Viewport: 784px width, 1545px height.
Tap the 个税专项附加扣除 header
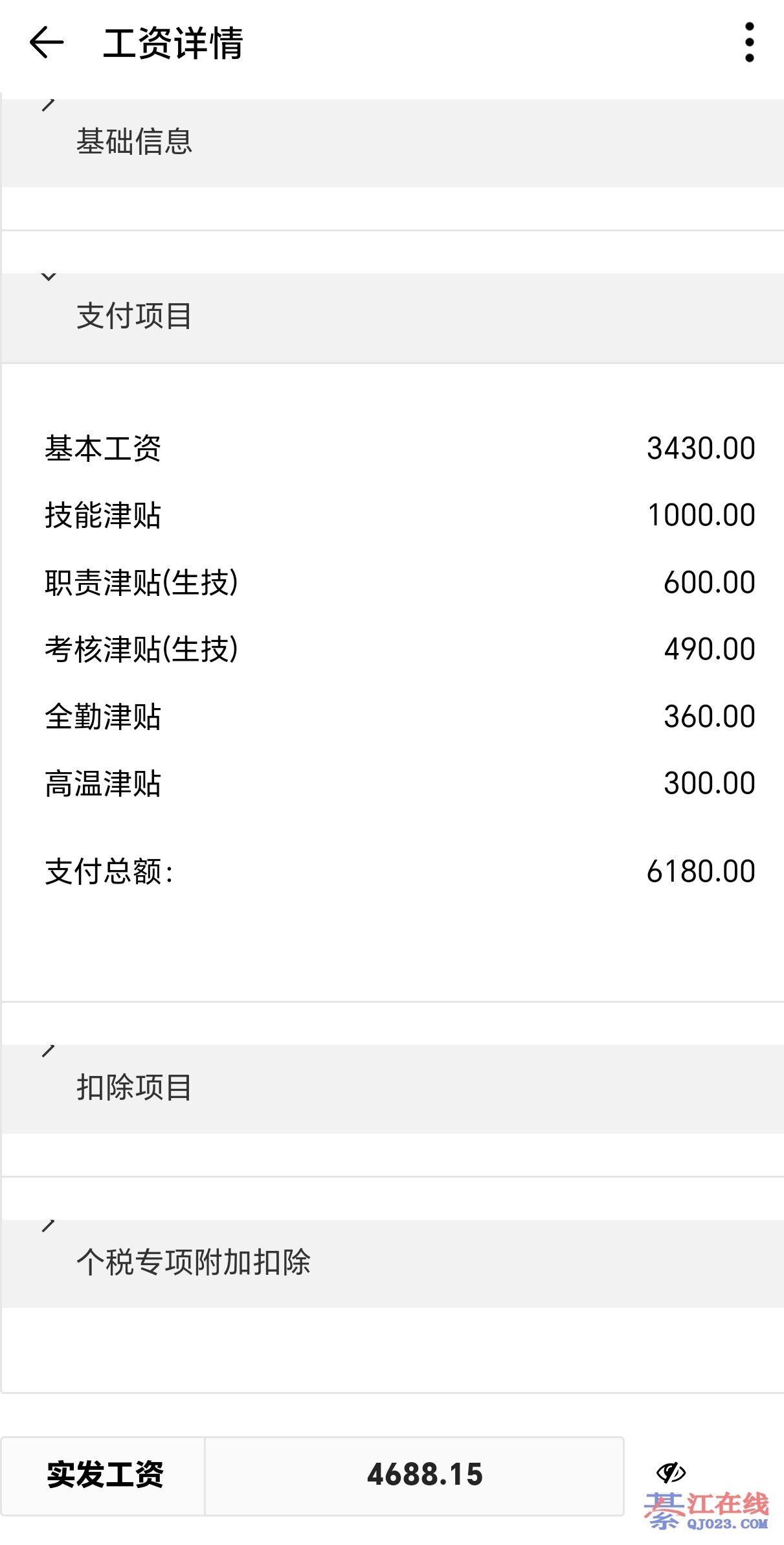click(x=193, y=1262)
